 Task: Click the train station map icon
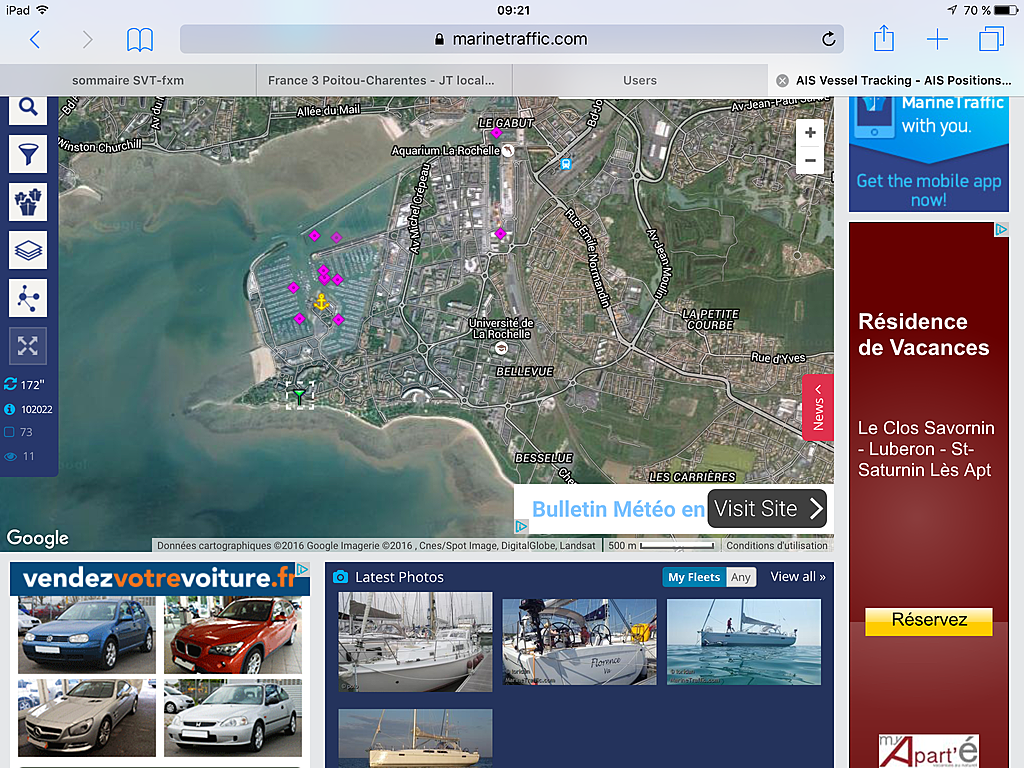566,164
